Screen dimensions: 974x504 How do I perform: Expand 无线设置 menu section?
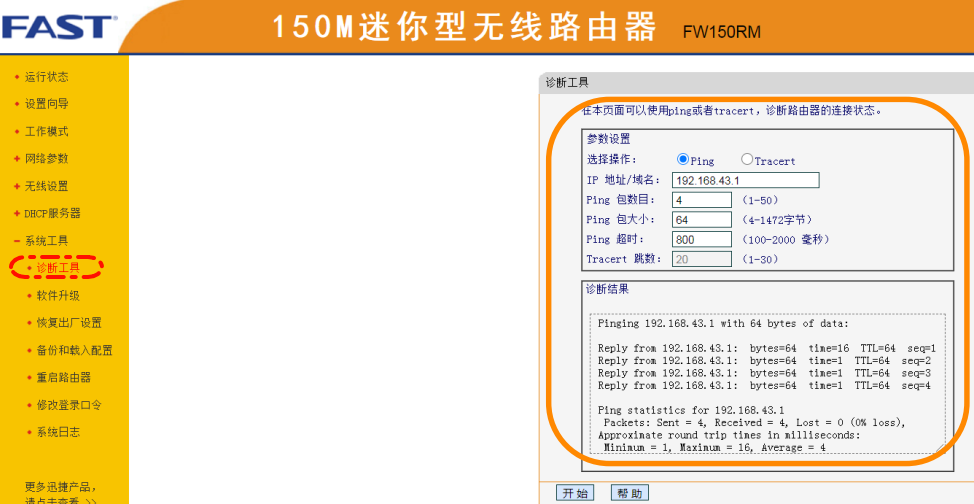46,186
